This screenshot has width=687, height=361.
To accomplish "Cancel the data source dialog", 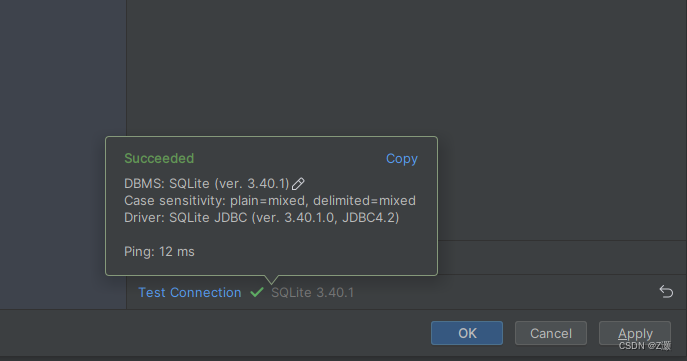I will point(551,333).
